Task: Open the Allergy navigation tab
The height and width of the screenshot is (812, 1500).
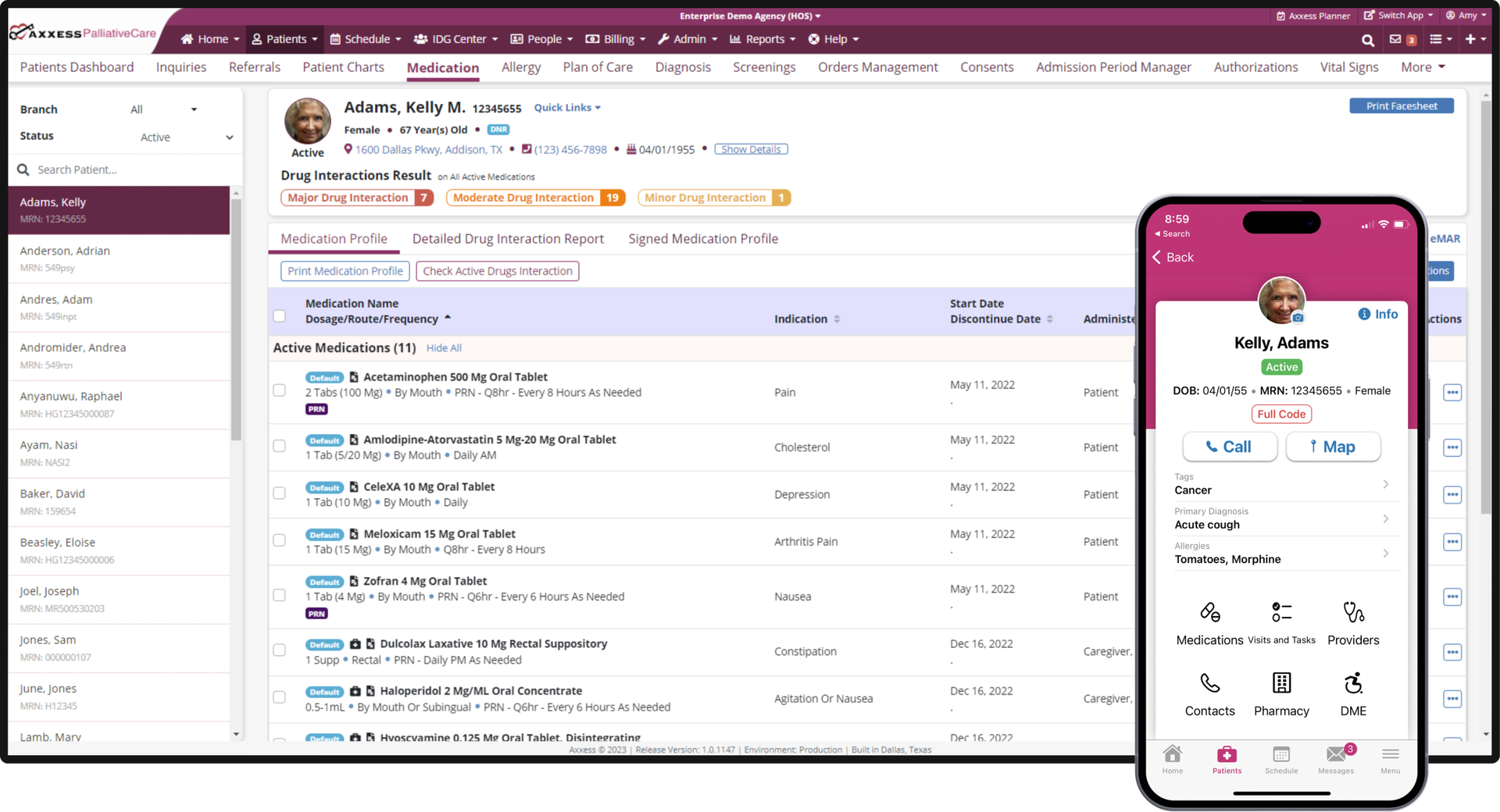Action: [x=521, y=67]
